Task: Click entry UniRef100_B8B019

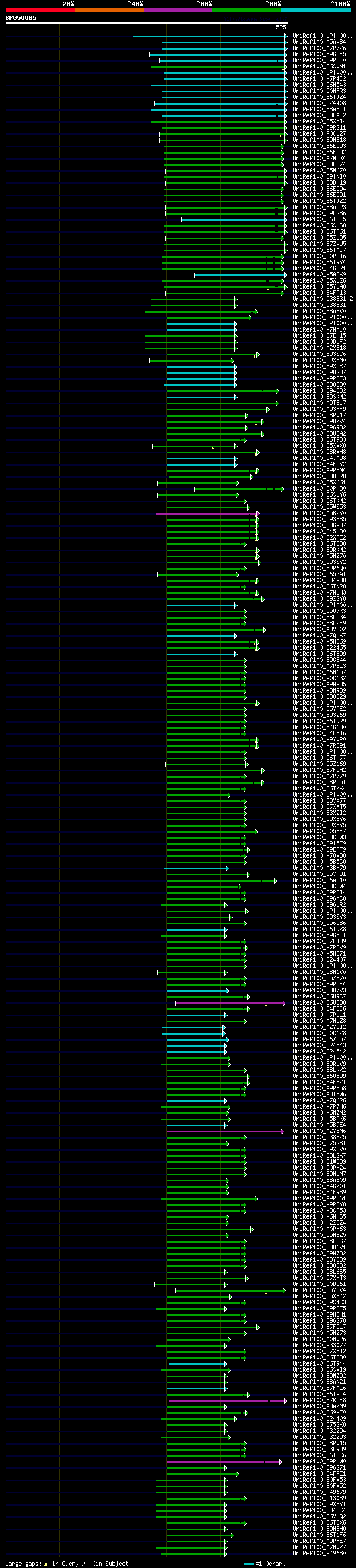Action: click(x=319, y=182)
